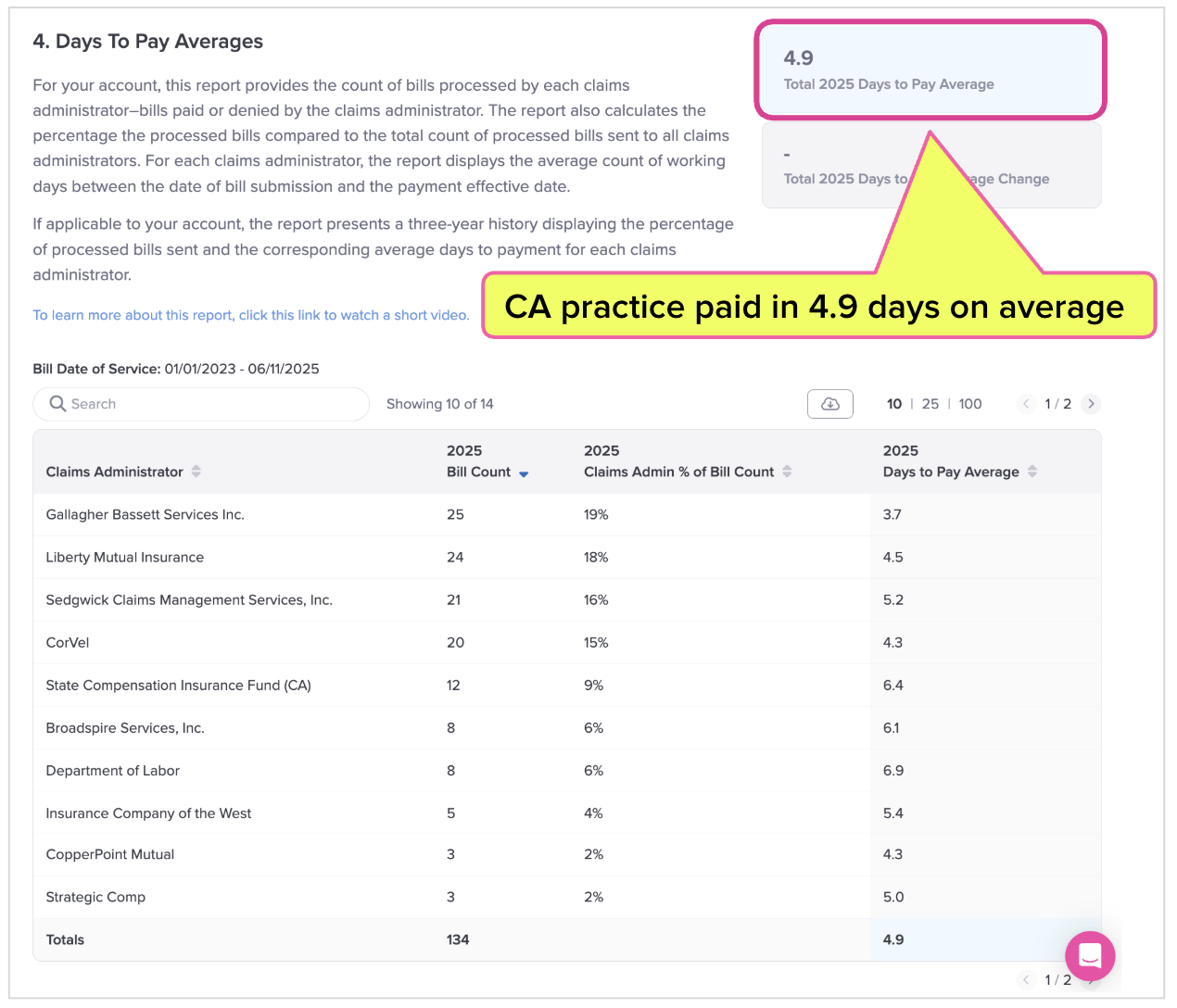Sort by Days to Pay Average arrows
Viewport: 1177px width, 1008px height.
(x=1032, y=472)
